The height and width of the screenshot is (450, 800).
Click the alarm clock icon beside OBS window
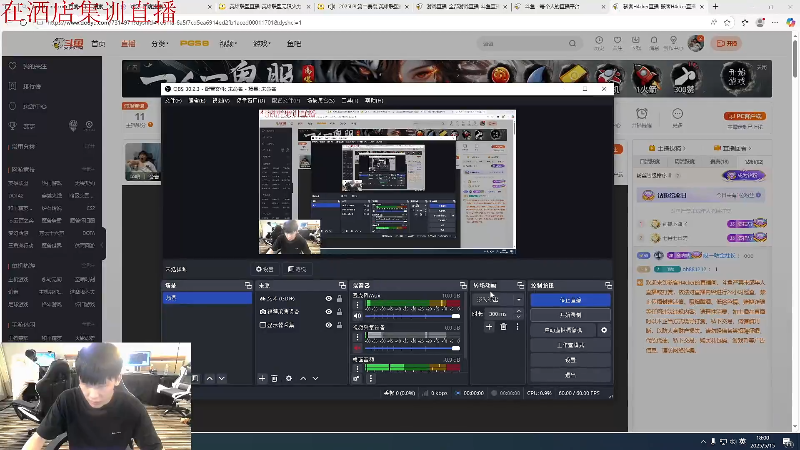point(642,114)
